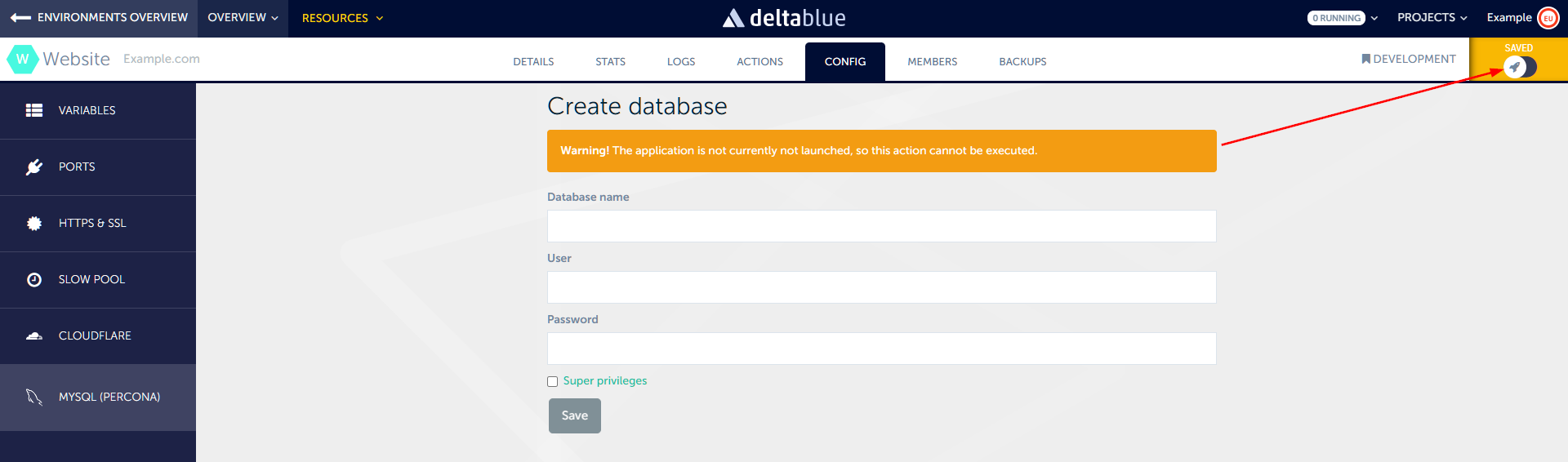Click the Slow Pool clock icon
The height and width of the screenshot is (462, 1568).
coord(34,280)
